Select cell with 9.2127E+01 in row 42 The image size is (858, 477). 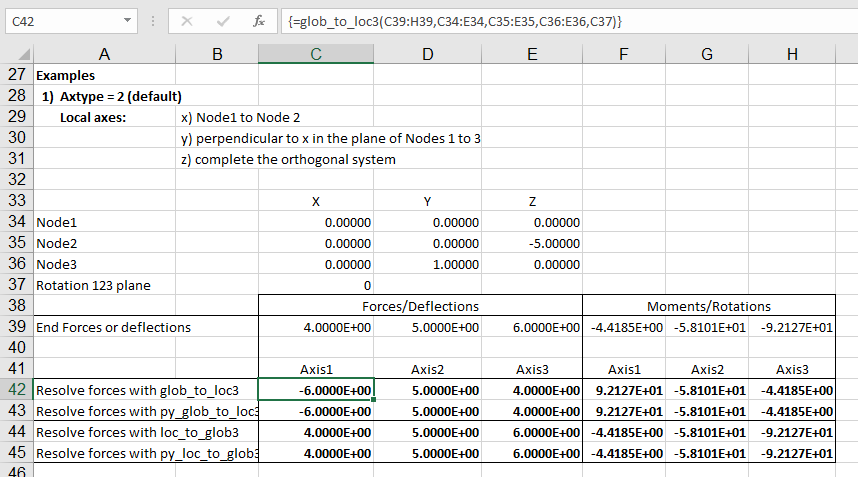click(x=624, y=390)
